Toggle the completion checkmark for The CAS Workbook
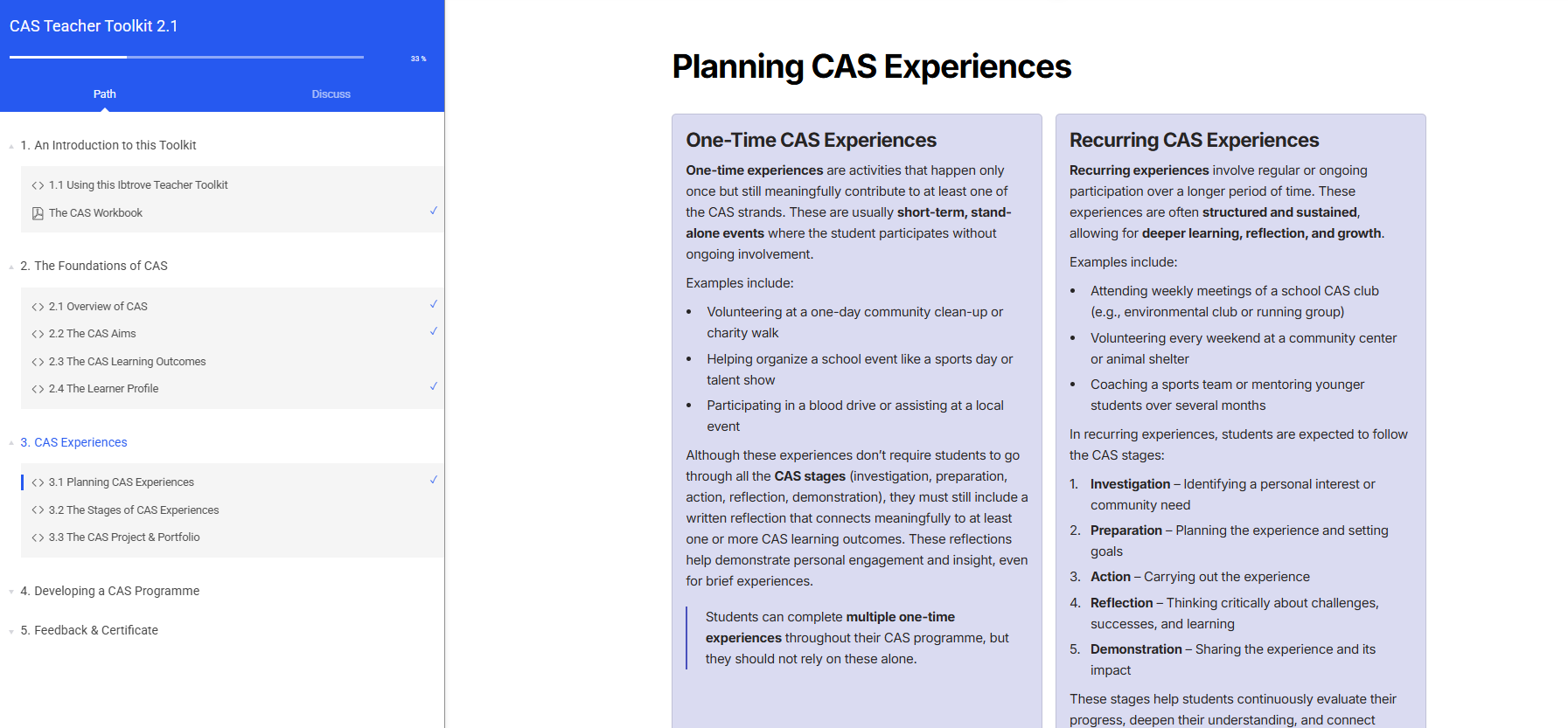 tap(434, 211)
